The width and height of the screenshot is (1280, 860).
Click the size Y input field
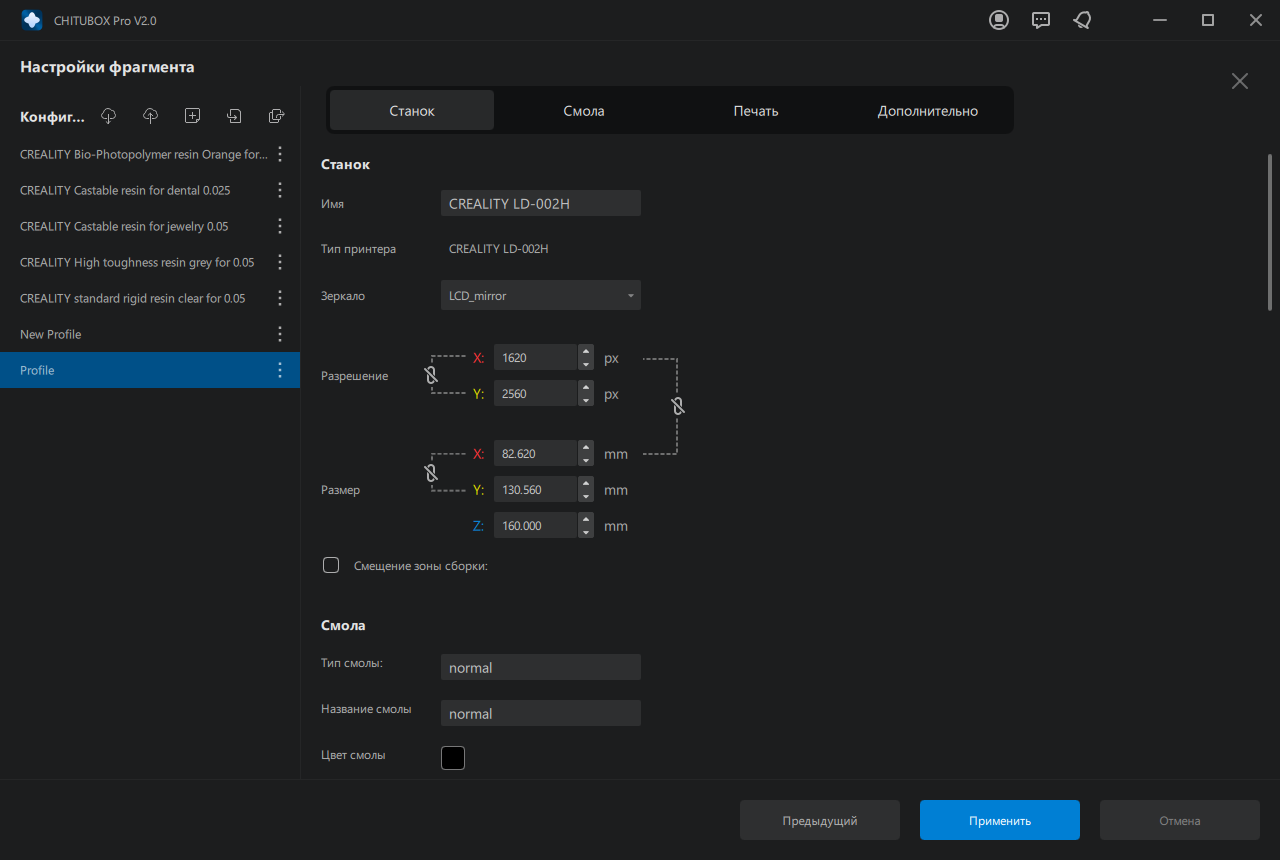(x=536, y=489)
